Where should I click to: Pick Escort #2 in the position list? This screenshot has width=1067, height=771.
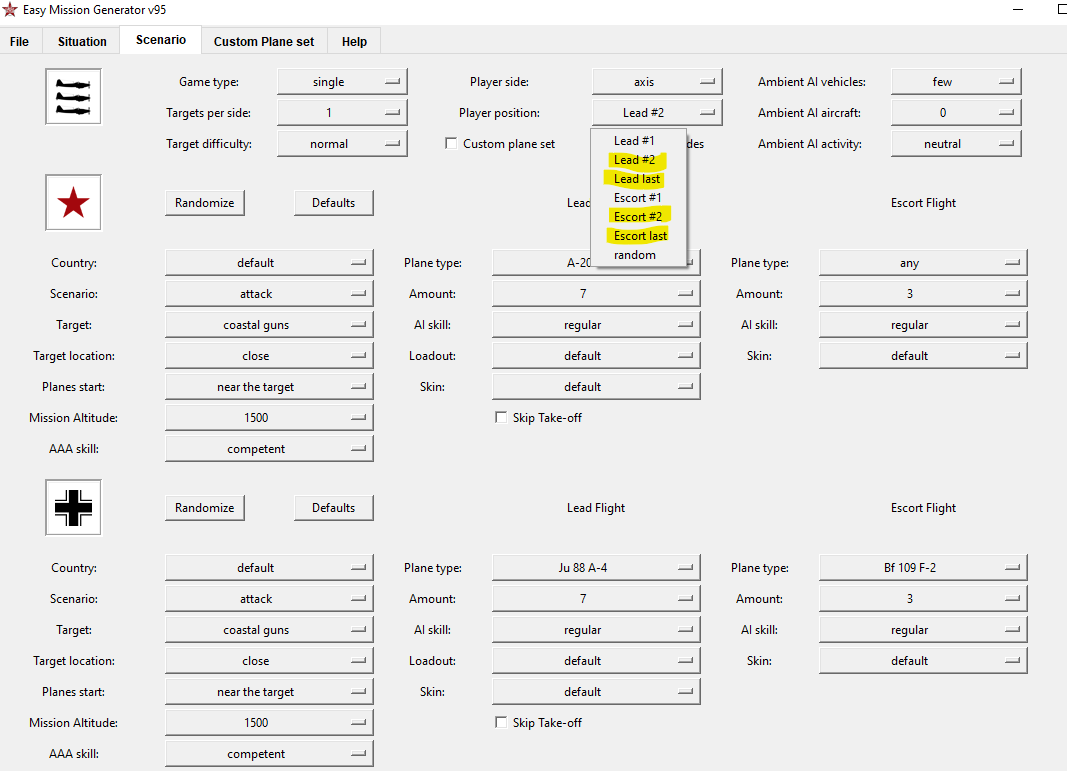pos(638,216)
